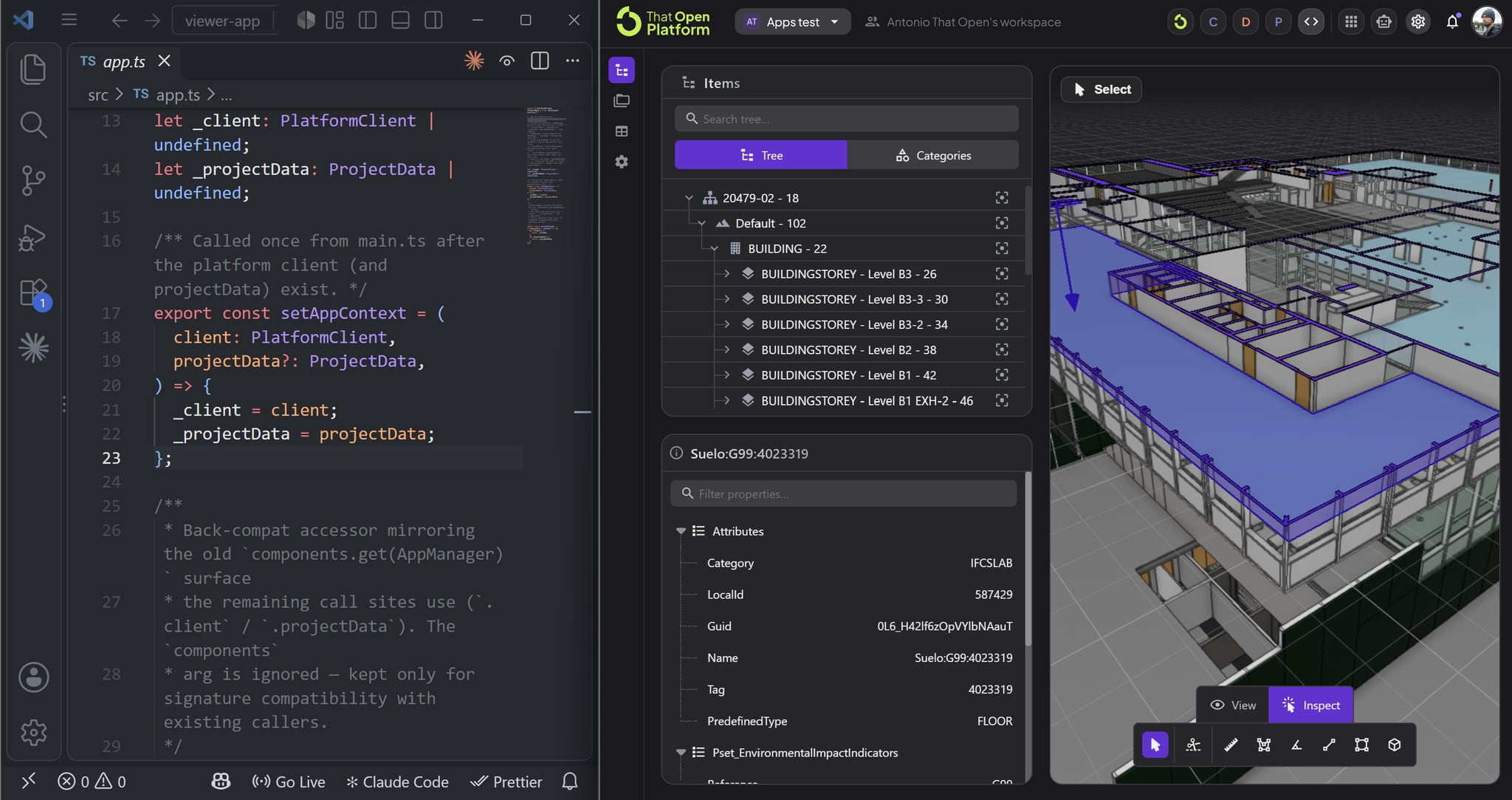
Task: Click the Search tree input field
Action: tap(846, 119)
